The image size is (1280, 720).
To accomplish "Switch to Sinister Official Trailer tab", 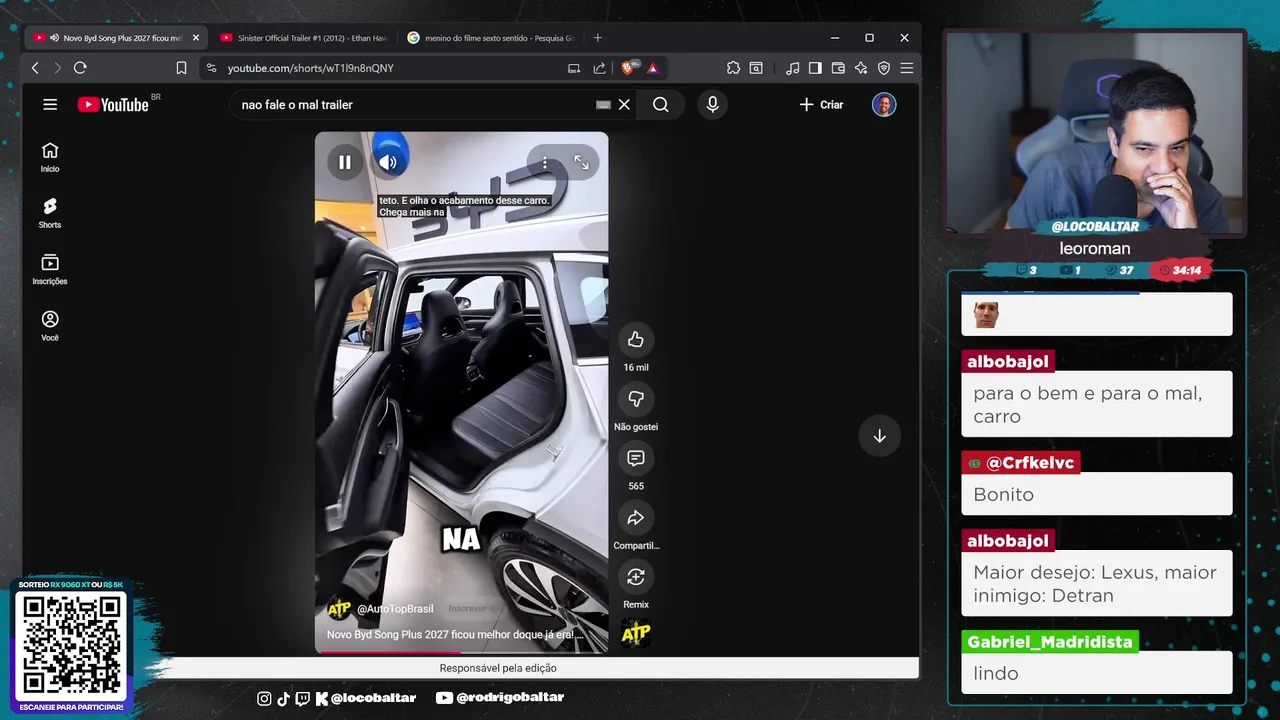I will (305, 38).
